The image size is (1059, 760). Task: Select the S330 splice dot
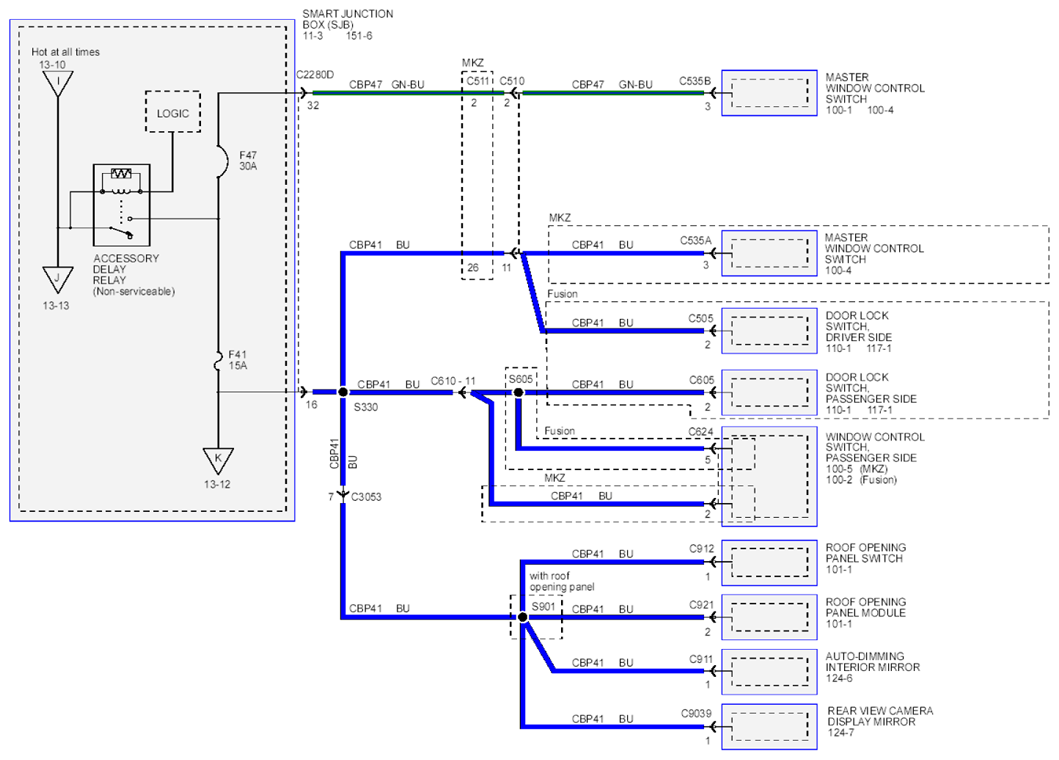343,392
